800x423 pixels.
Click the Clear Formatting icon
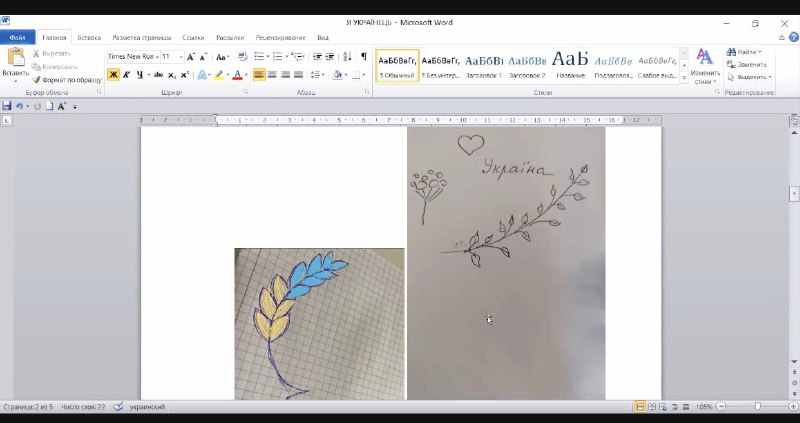[x=242, y=57]
